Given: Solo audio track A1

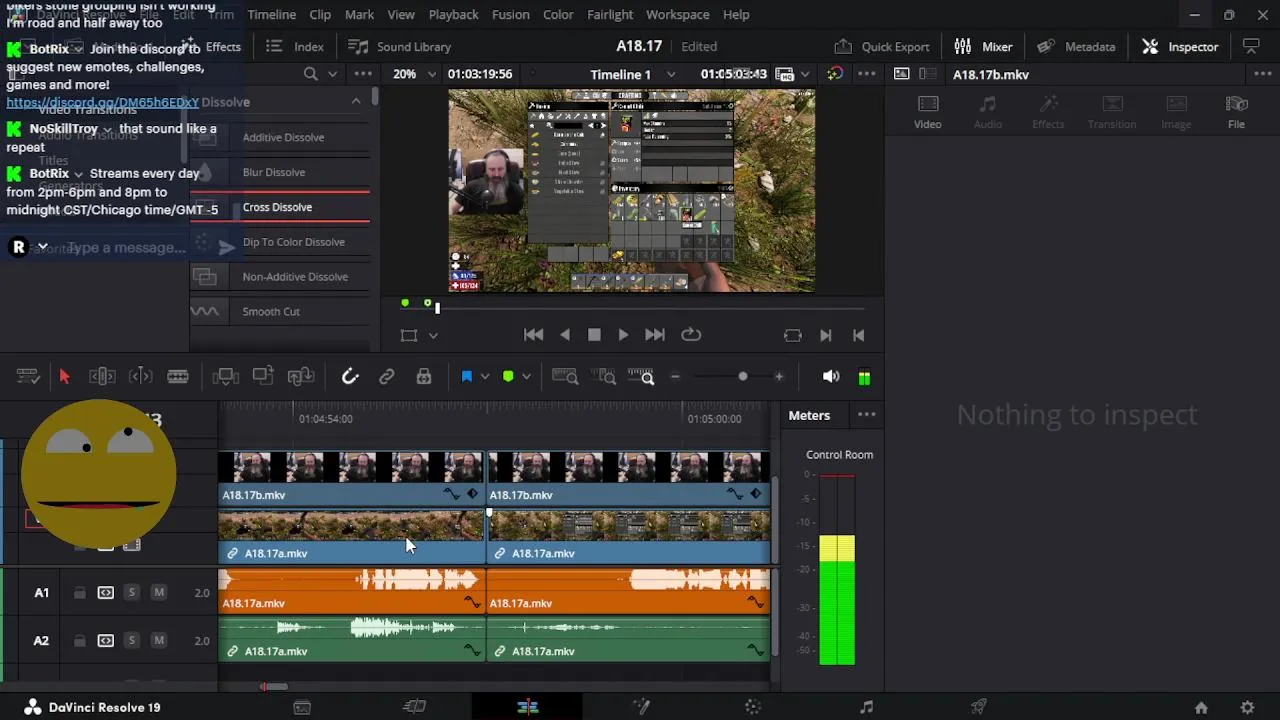Looking at the screenshot, I should 131,592.
